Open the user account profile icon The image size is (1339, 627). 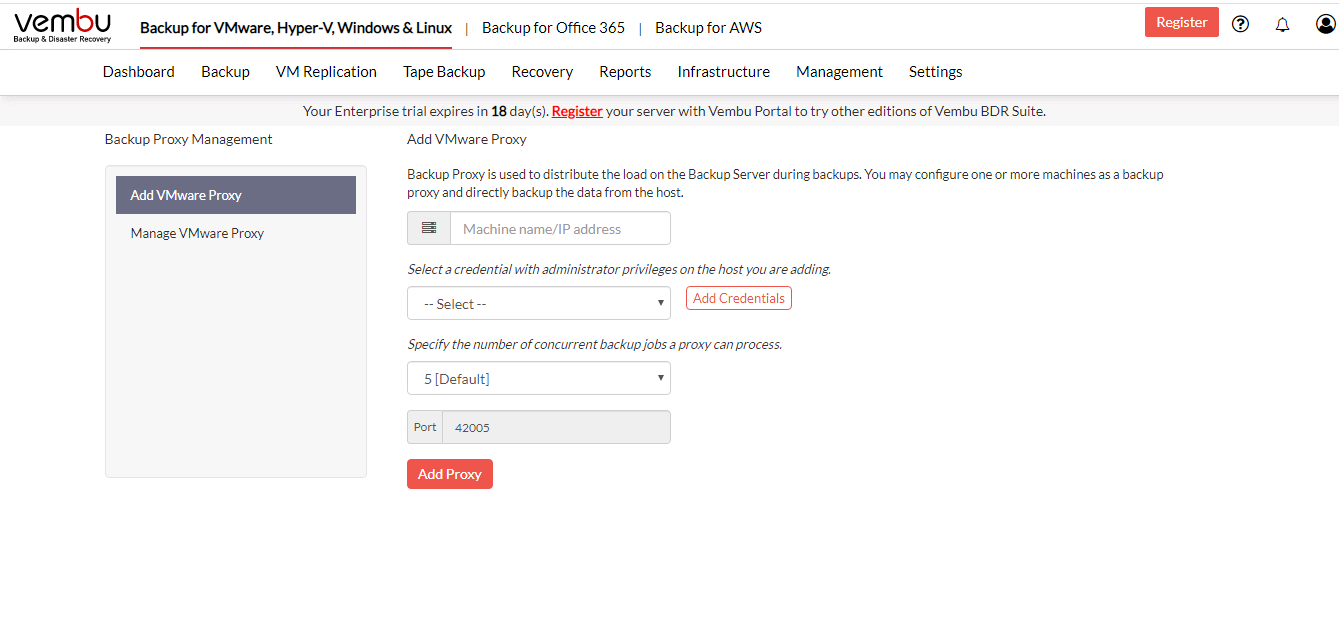click(x=1325, y=24)
